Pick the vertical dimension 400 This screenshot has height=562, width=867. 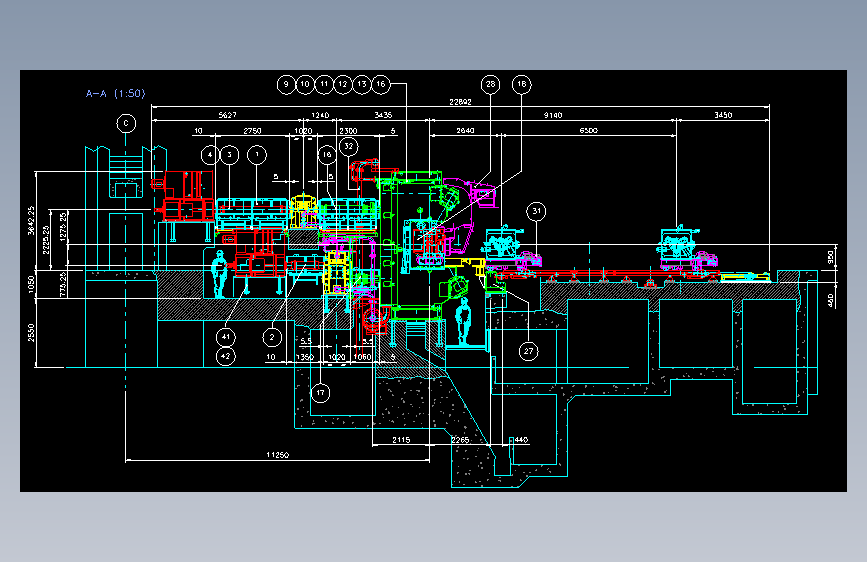click(x=830, y=300)
